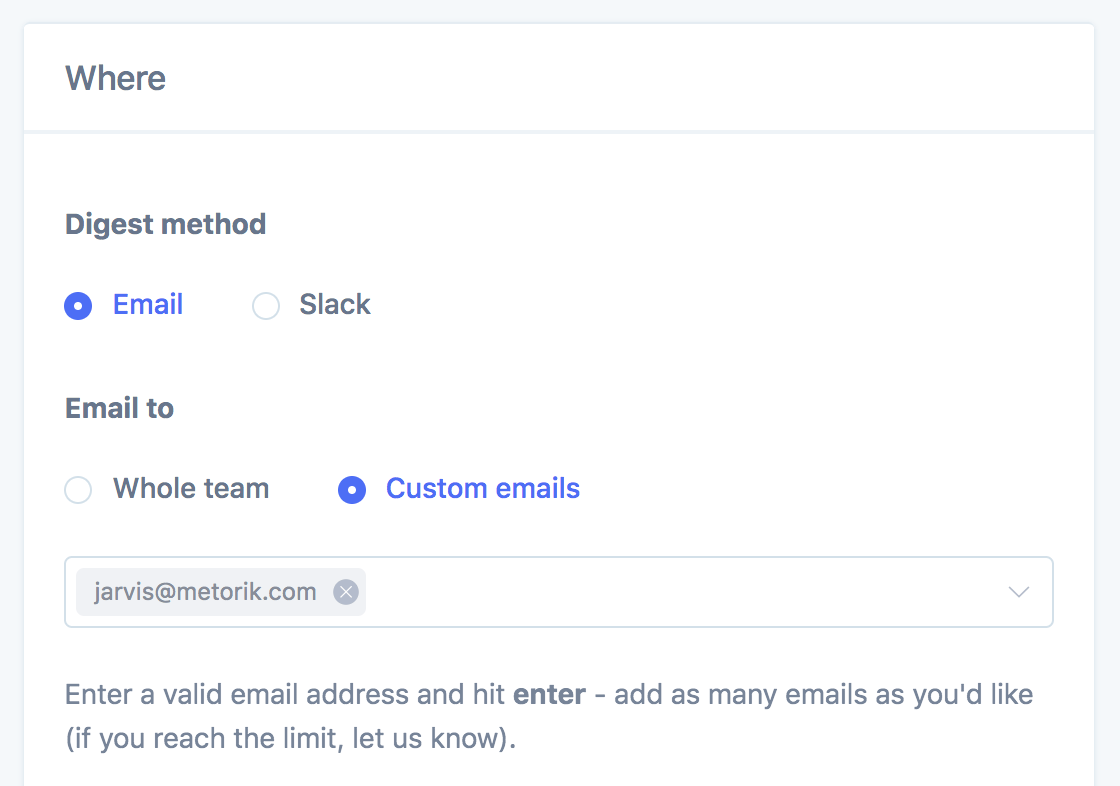
Task: Expand the custom emails dropdown chevron
Action: click(1019, 592)
